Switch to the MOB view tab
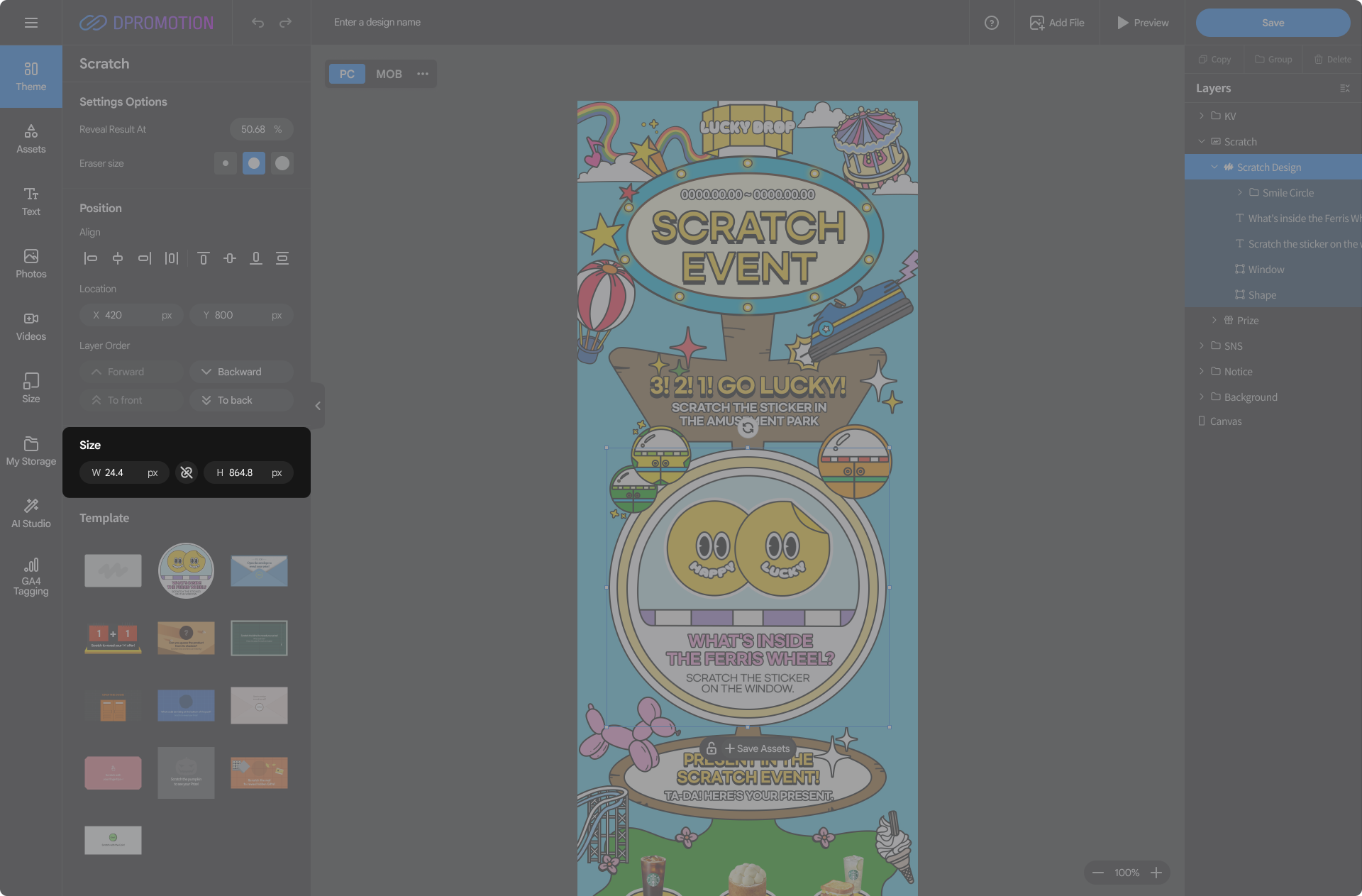1362x896 pixels. click(x=389, y=74)
